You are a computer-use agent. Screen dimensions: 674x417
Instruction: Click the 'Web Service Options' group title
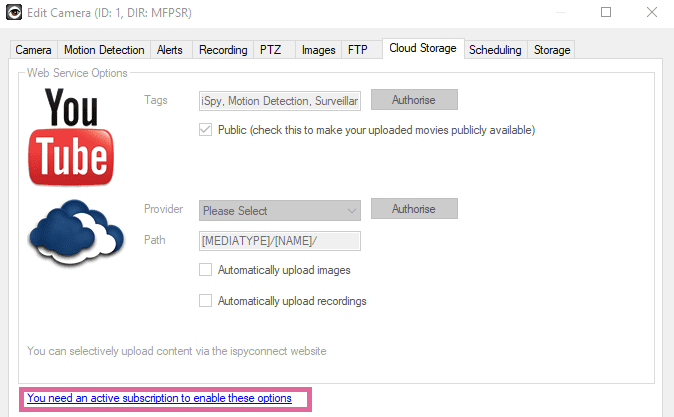tap(77, 73)
